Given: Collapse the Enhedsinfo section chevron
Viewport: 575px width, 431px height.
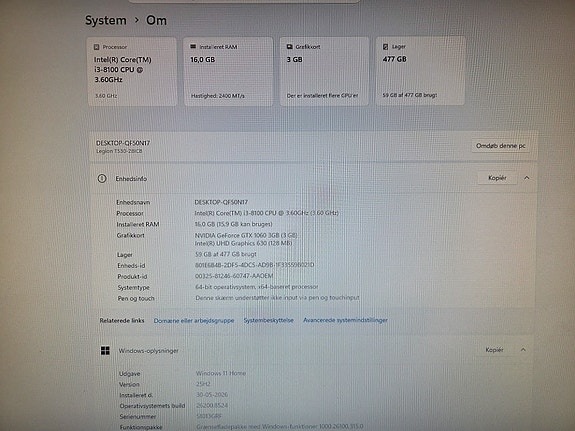Looking at the screenshot, I should click(x=527, y=178).
